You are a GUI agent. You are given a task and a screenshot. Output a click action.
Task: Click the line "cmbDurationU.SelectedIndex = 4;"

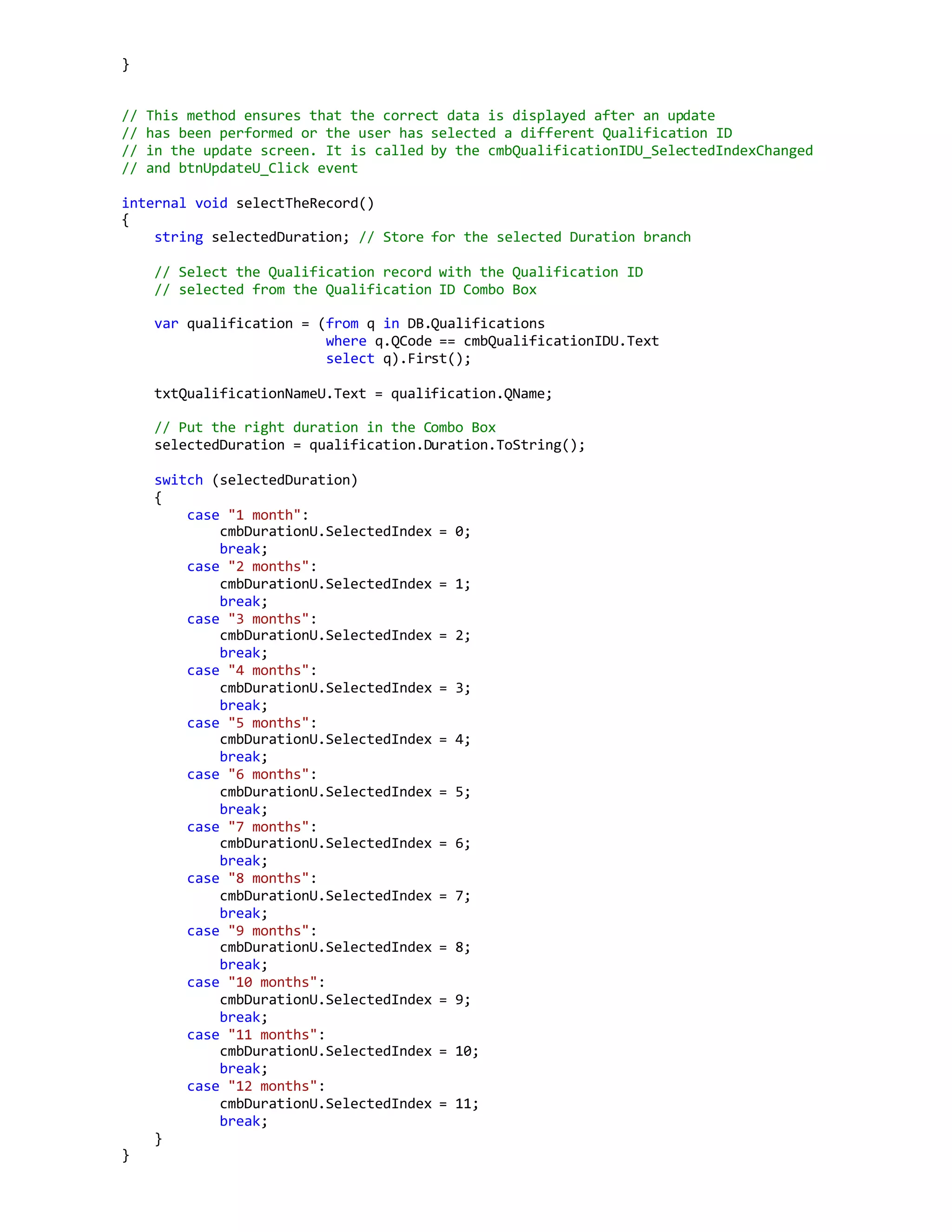[345, 739]
